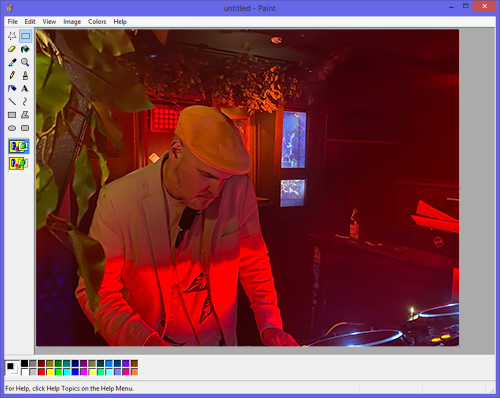Viewport: 500px width, 398px height.
Task: Choose the pale yellow swatch
Action: pyautogui.click(x=92, y=372)
